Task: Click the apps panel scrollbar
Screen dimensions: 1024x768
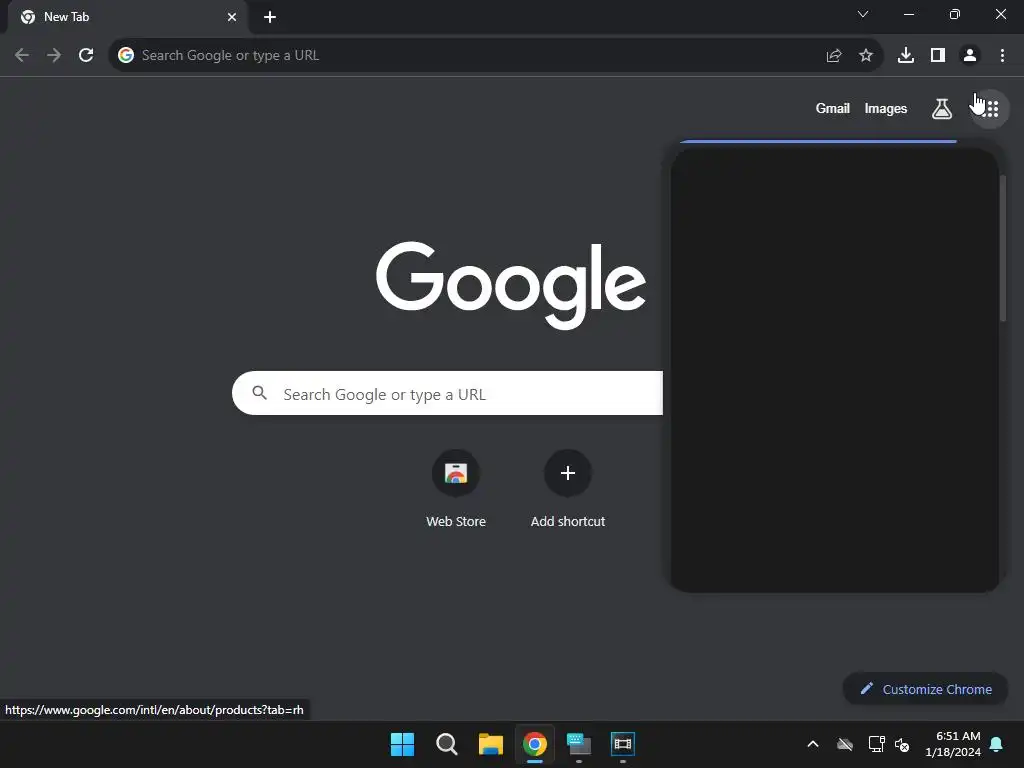Action: 1002,248
